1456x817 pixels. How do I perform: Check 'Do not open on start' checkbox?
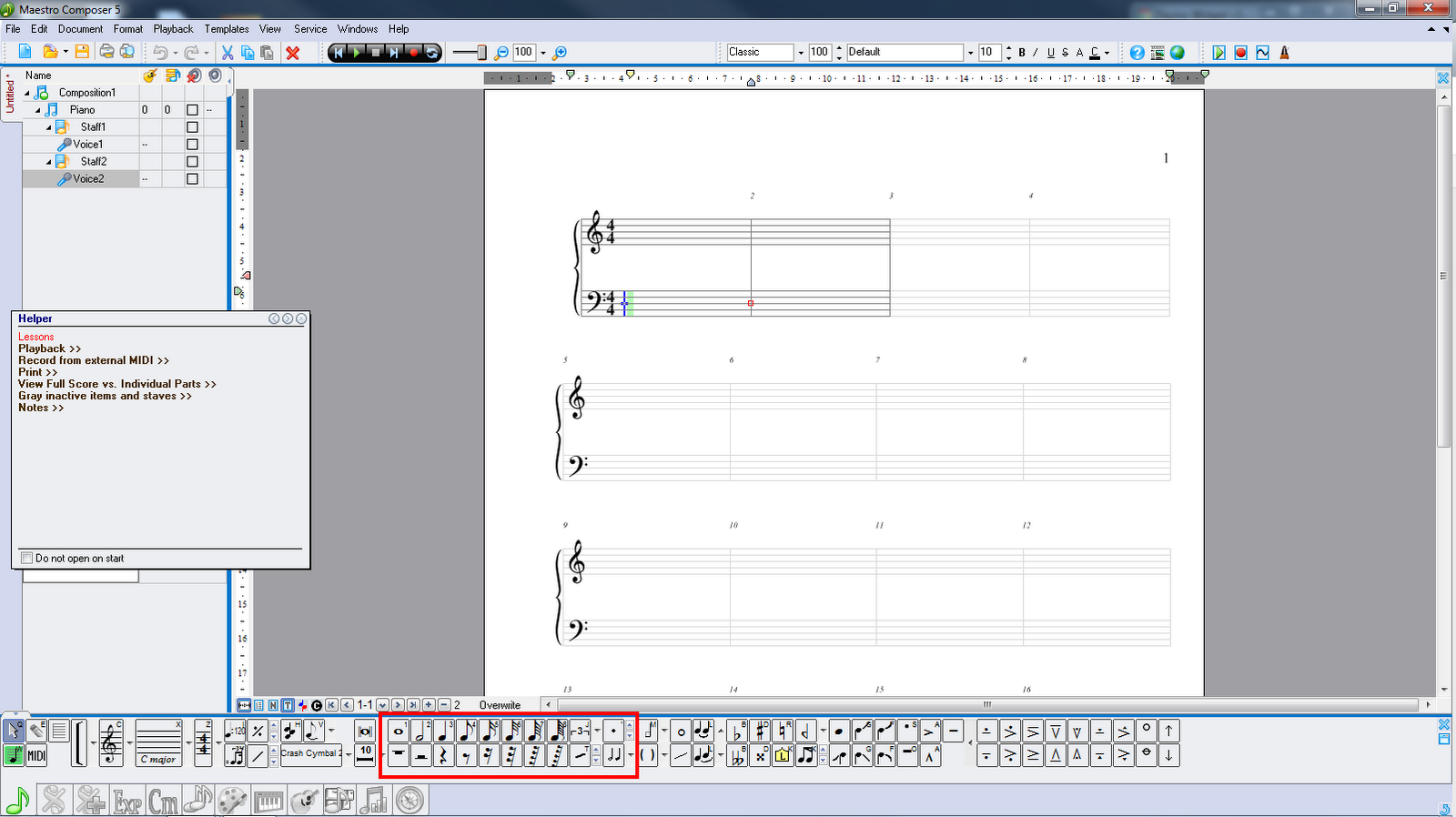(x=27, y=558)
